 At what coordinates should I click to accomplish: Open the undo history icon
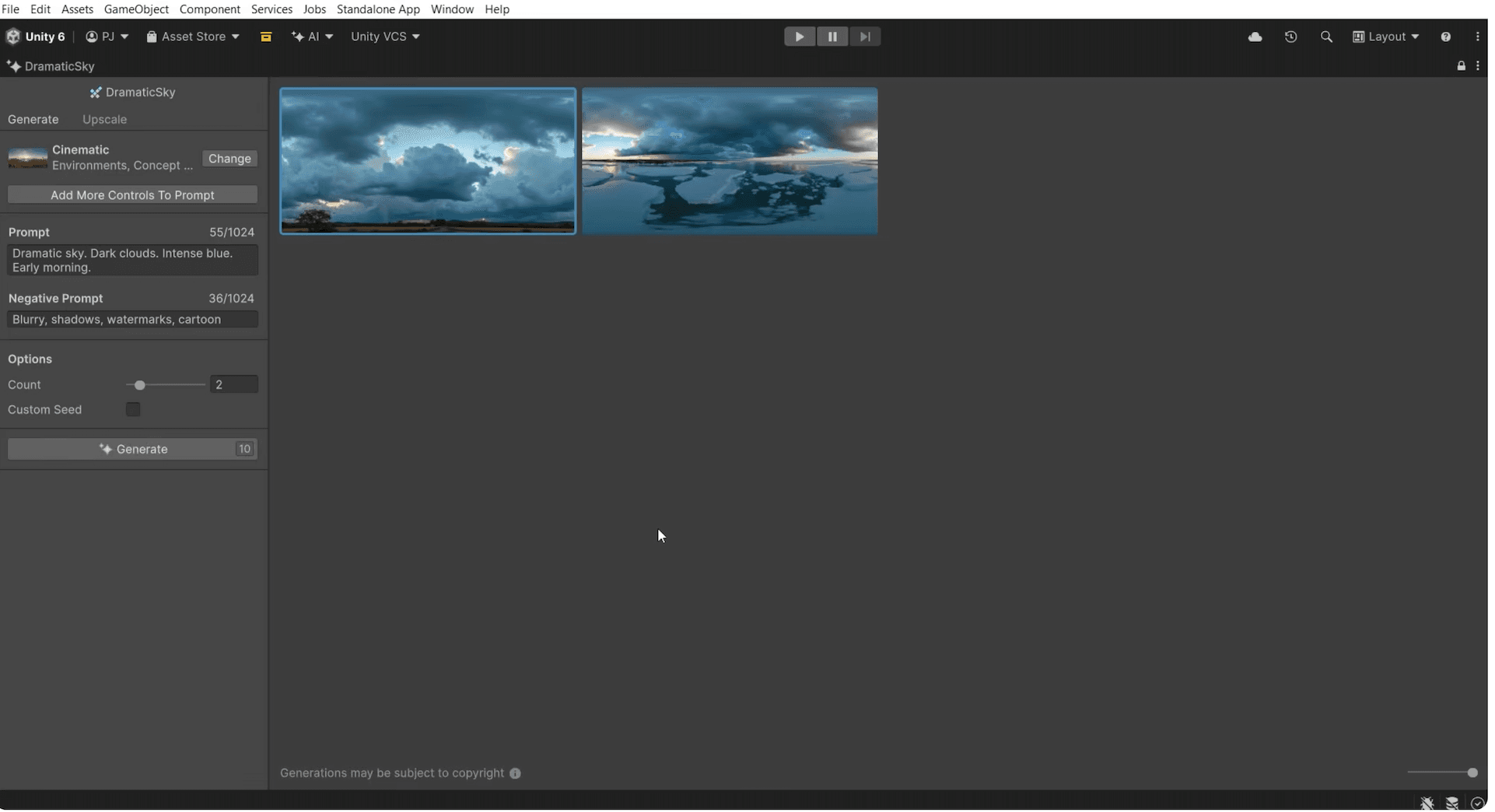[1291, 37]
